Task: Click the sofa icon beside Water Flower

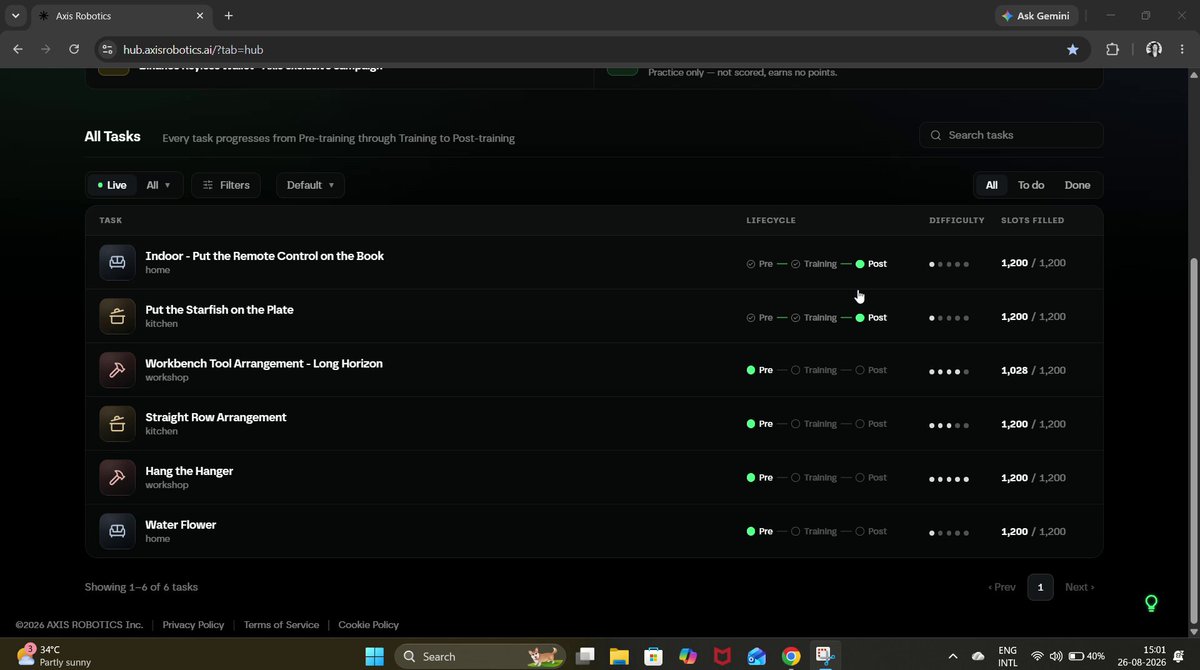Action: click(117, 531)
